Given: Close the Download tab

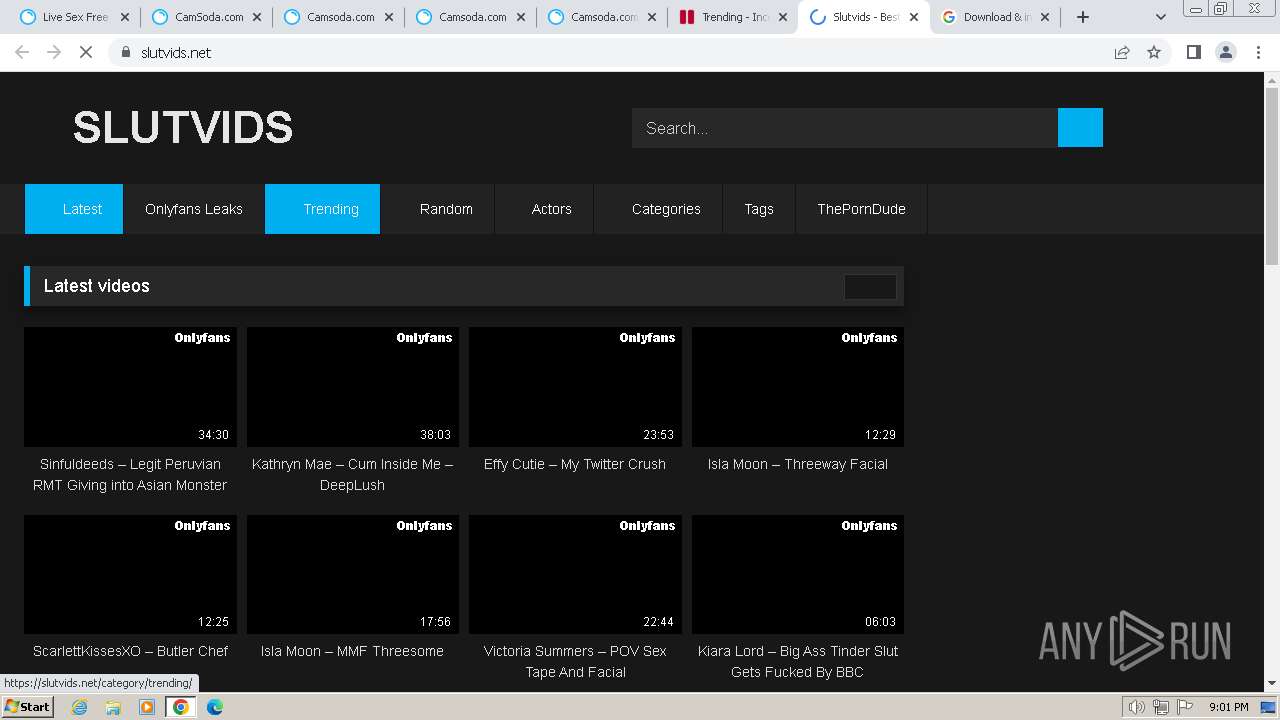Looking at the screenshot, I should (1046, 17).
